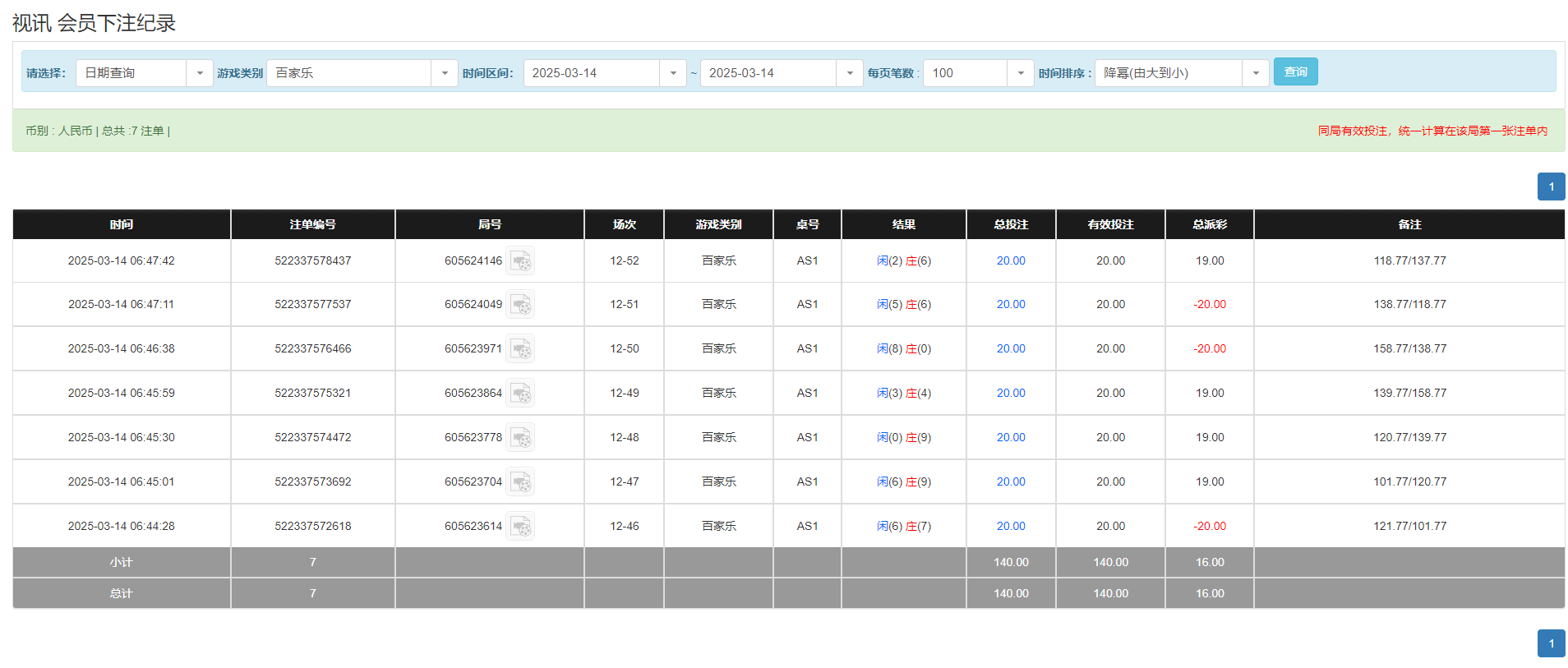
Task: Open the 降幂(由大到小) sort order dropdown
Action: (1255, 73)
